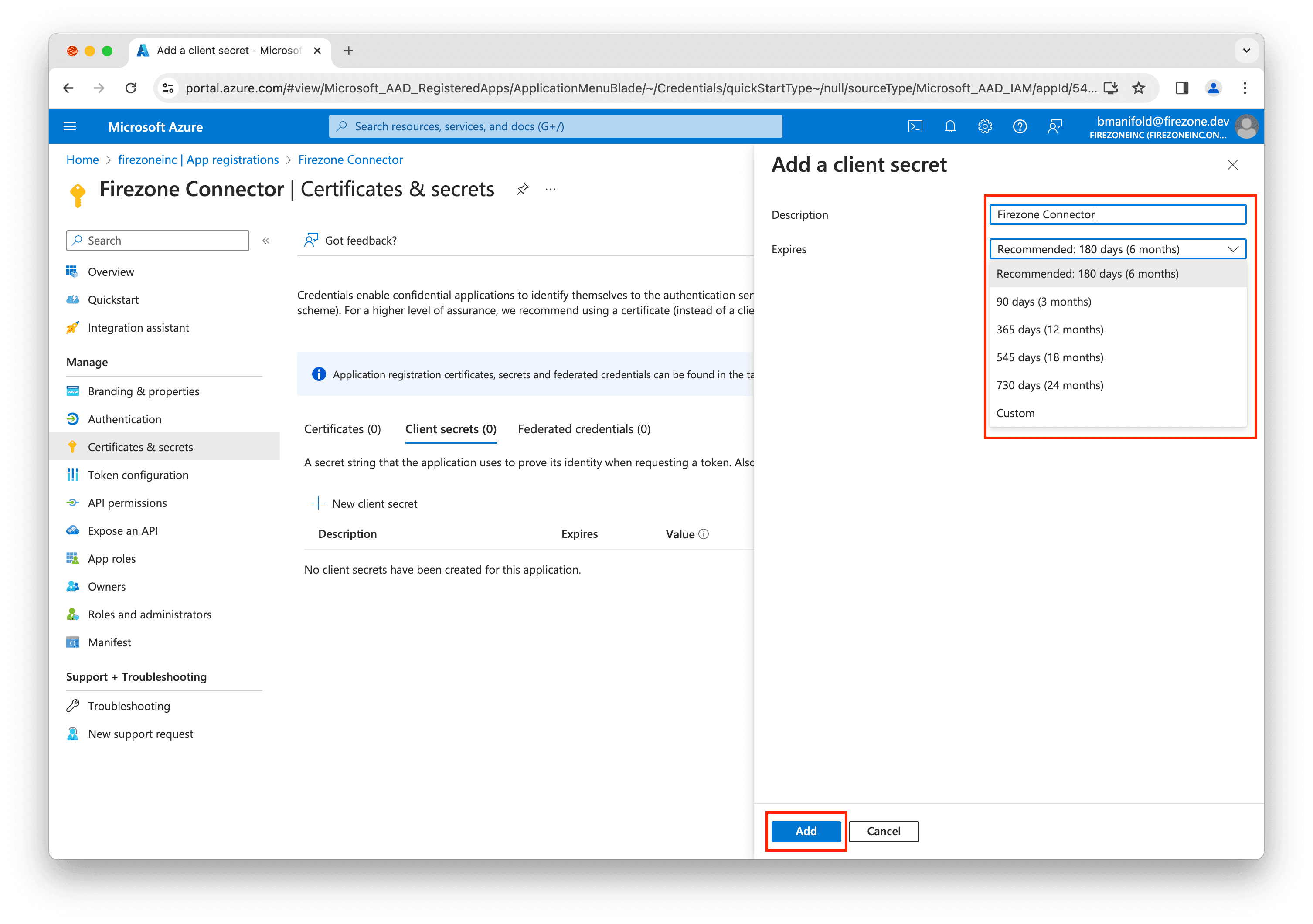Switch to Federated credentials (0) tab
Image resolution: width=1313 pixels, height=924 pixels.
[584, 429]
